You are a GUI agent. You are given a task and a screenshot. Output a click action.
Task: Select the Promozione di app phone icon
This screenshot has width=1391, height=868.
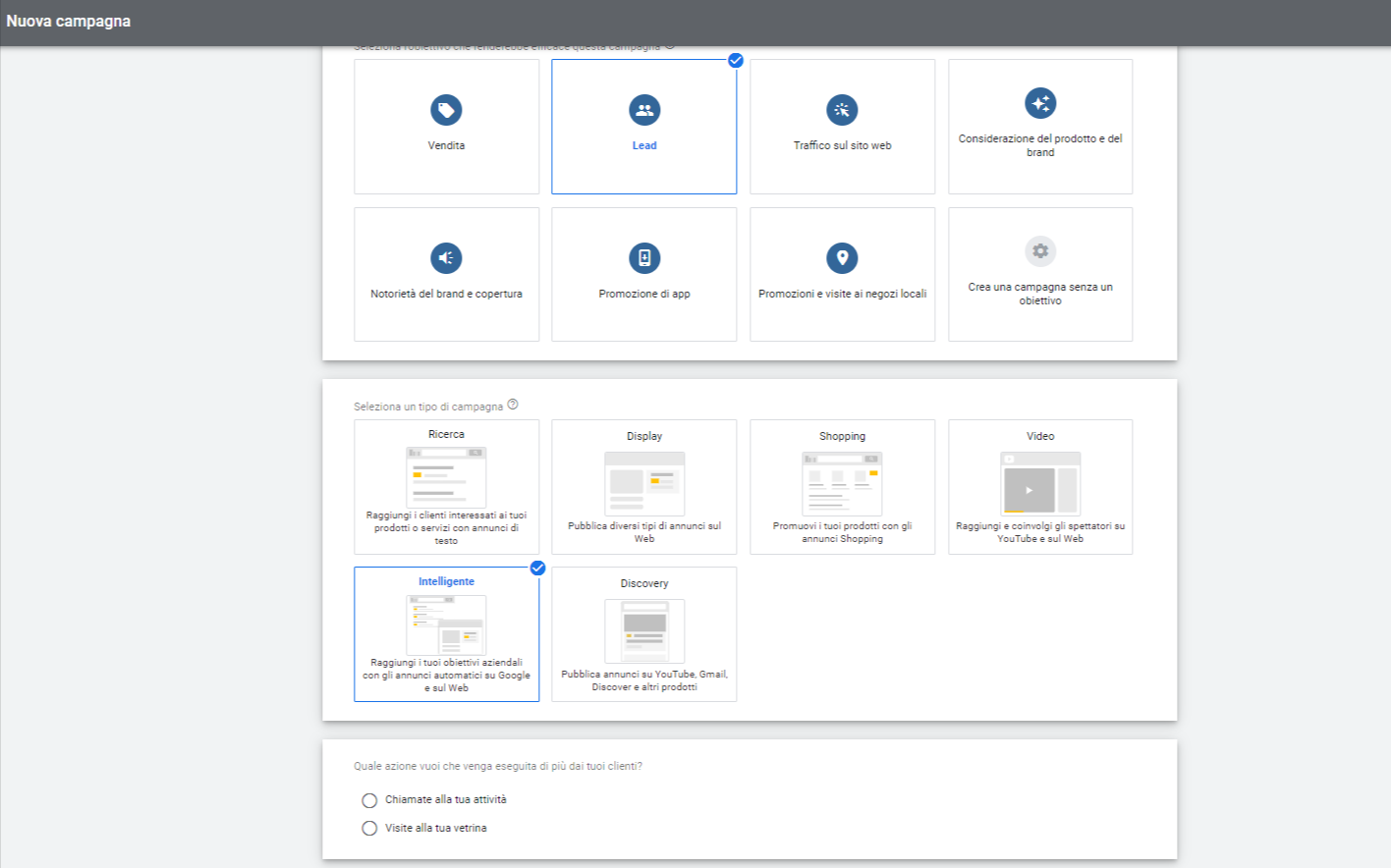644,258
